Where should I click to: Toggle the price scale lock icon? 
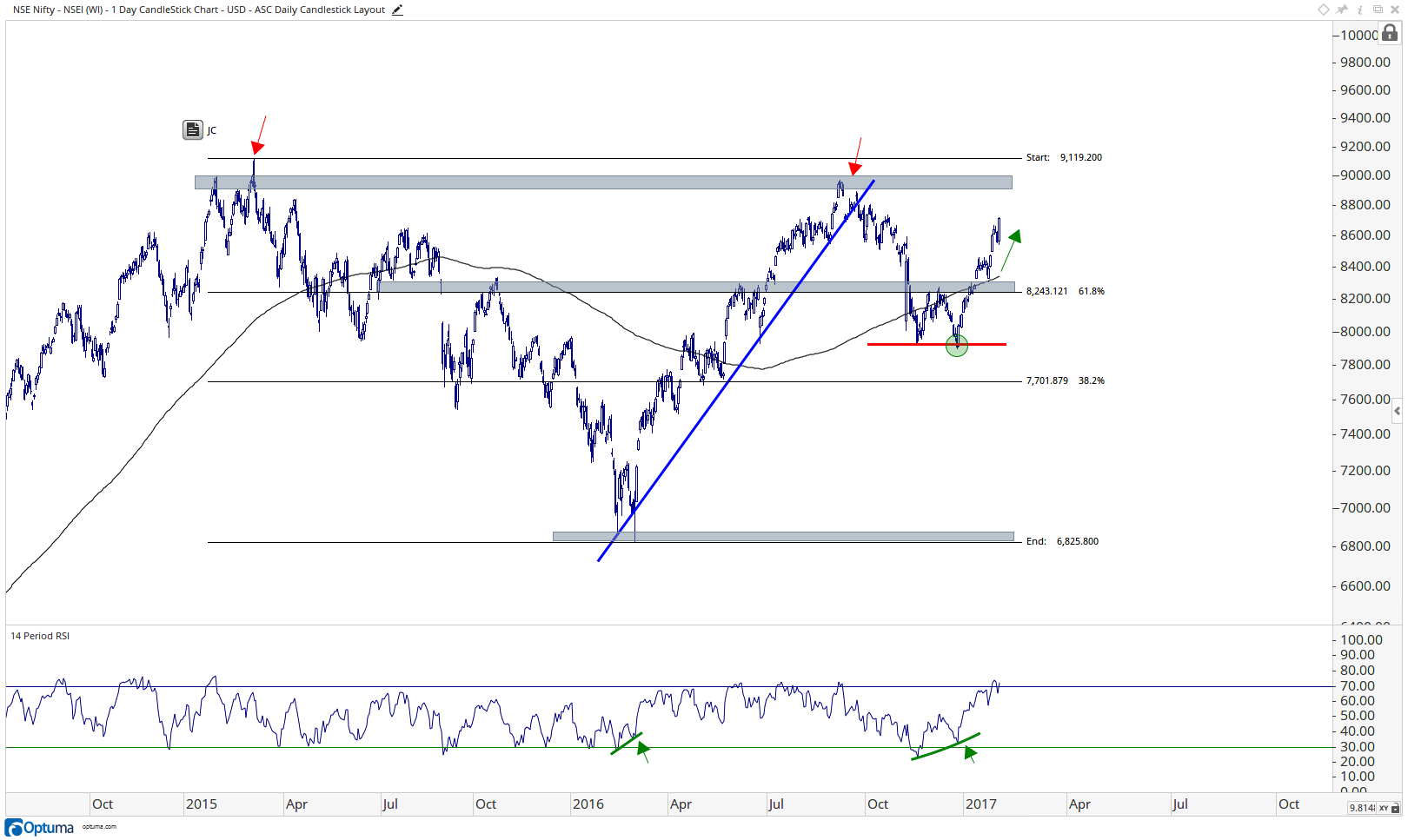pos(1390,33)
